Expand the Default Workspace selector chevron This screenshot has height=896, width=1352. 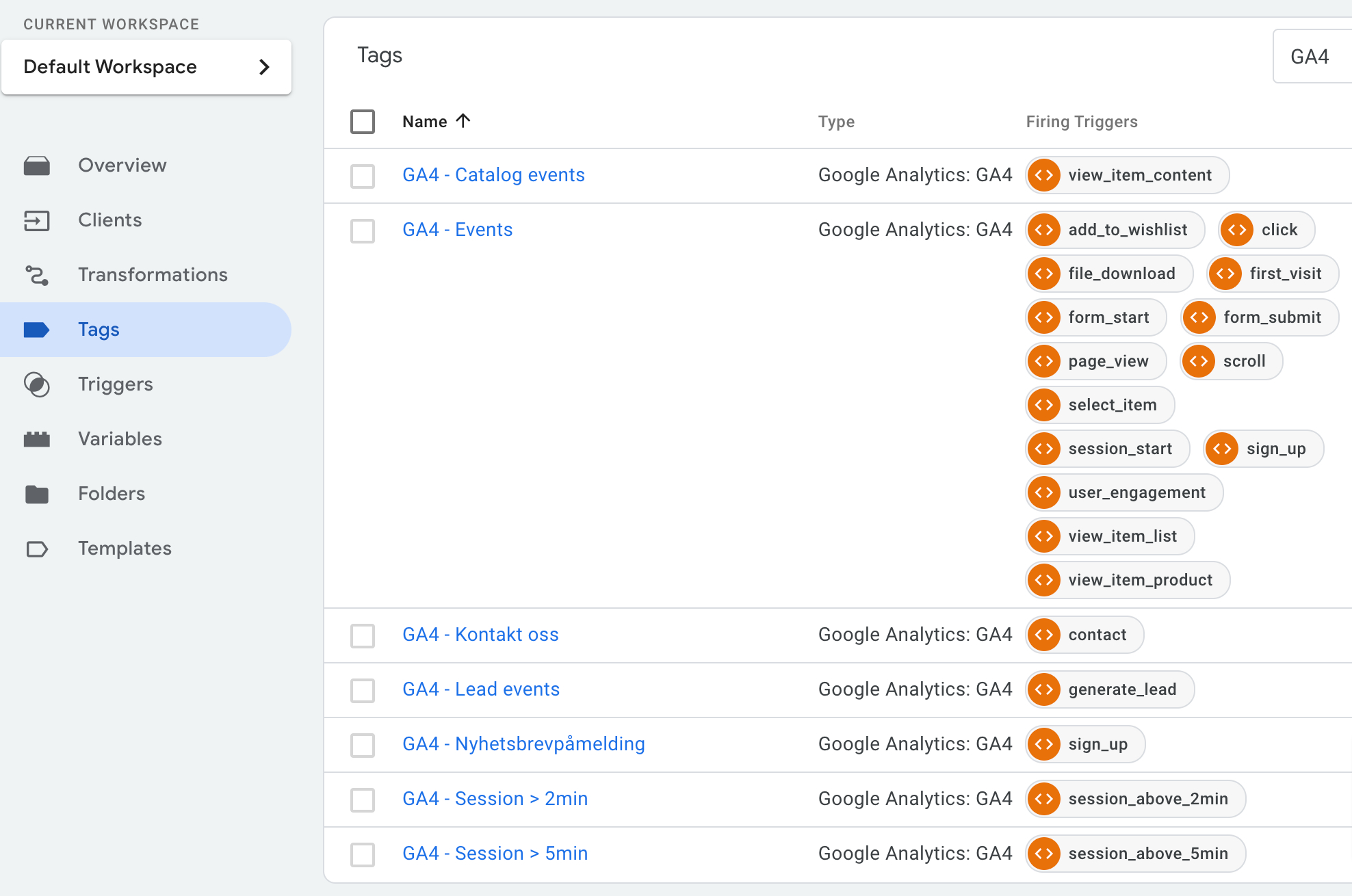click(x=264, y=67)
